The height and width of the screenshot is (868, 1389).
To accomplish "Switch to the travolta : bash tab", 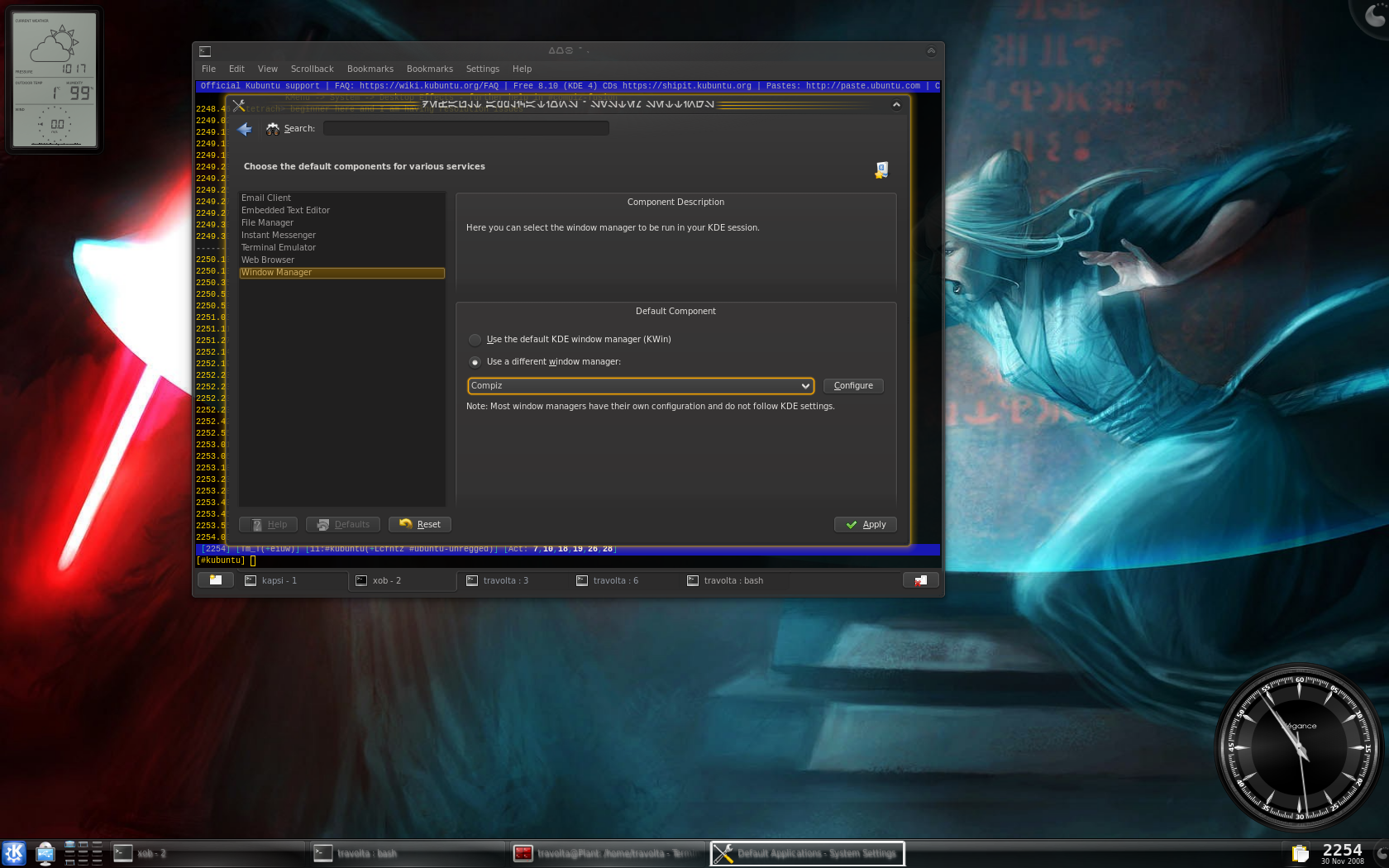I will [x=734, y=581].
